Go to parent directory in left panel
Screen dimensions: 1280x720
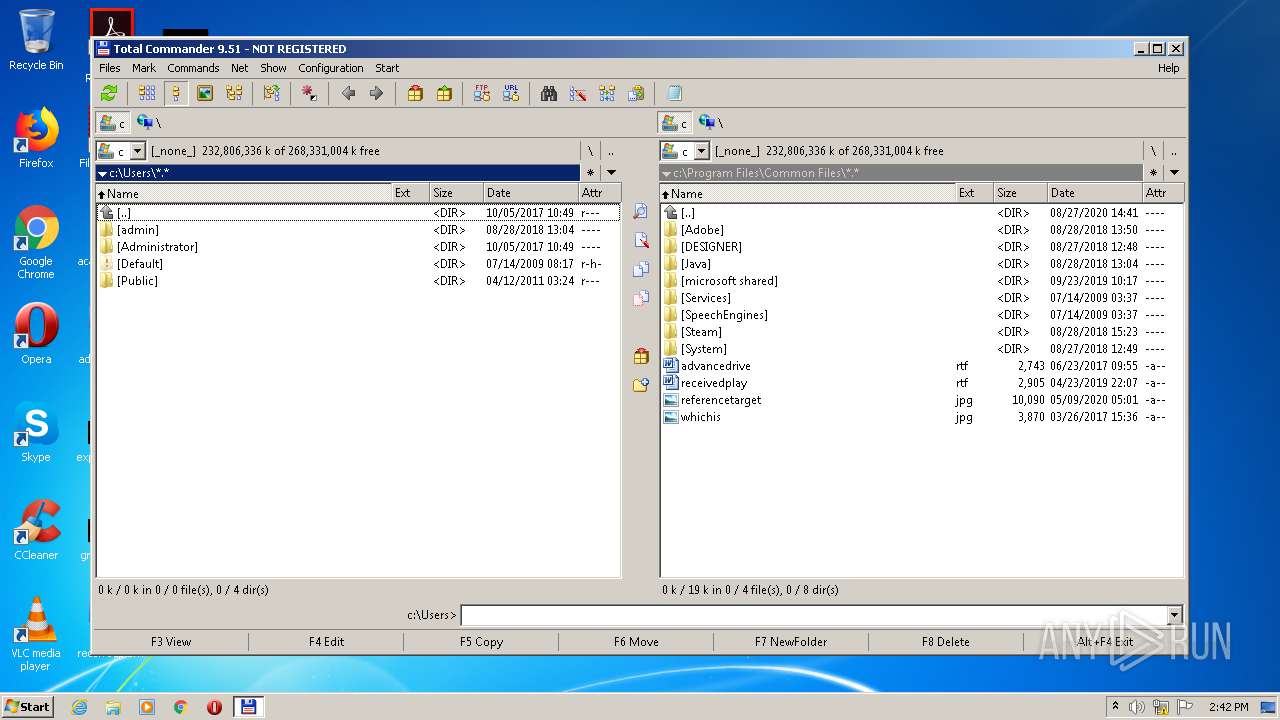611,152
